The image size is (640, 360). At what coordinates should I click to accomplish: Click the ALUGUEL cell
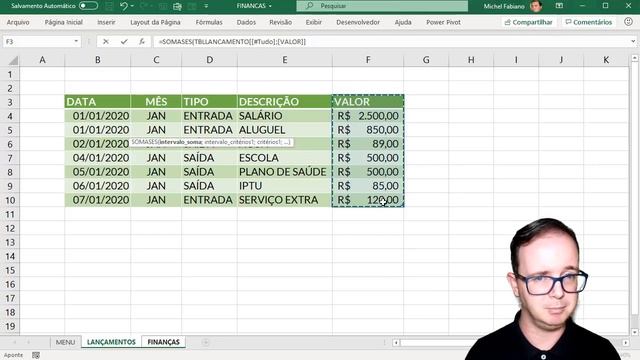point(284,130)
